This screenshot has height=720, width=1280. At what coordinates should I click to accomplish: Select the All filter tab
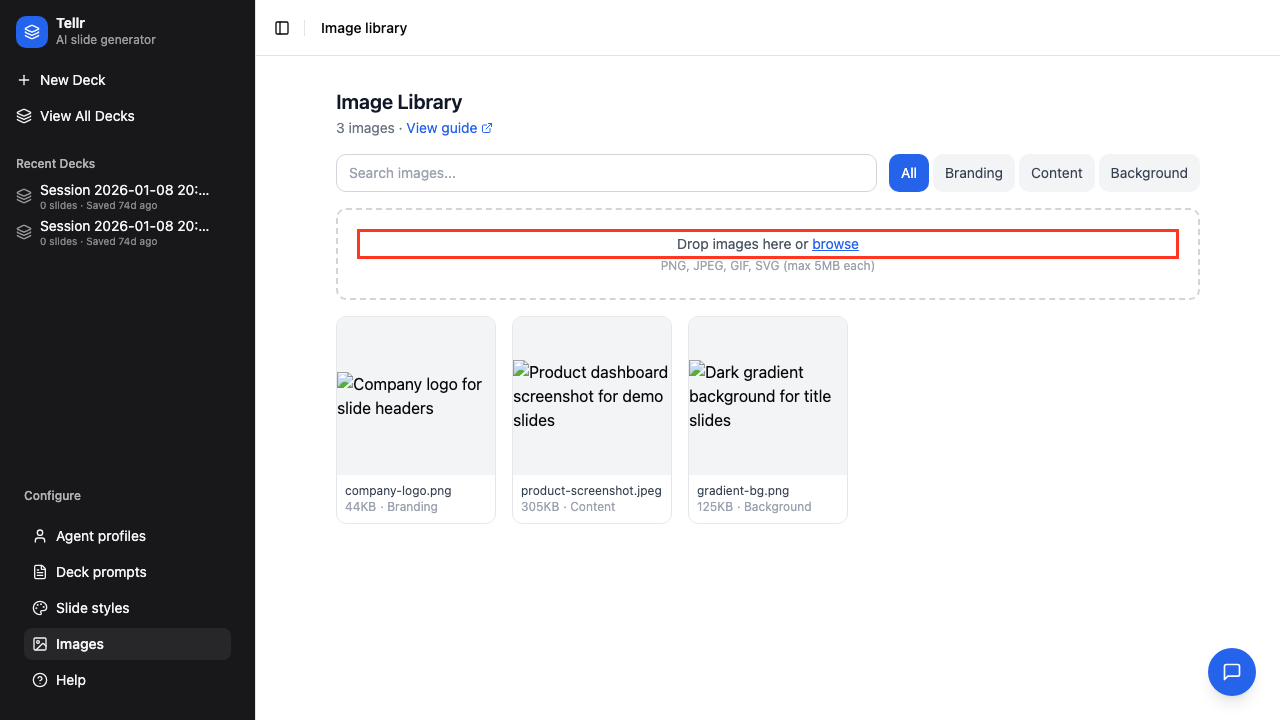(x=908, y=173)
